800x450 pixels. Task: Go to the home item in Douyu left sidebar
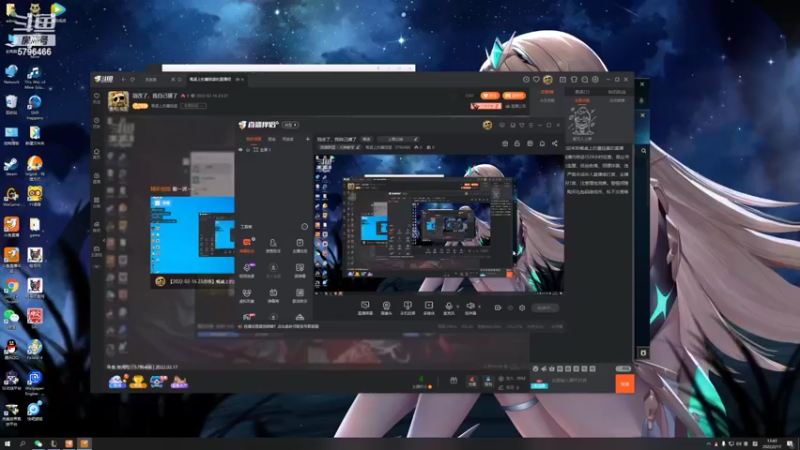click(x=96, y=153)
